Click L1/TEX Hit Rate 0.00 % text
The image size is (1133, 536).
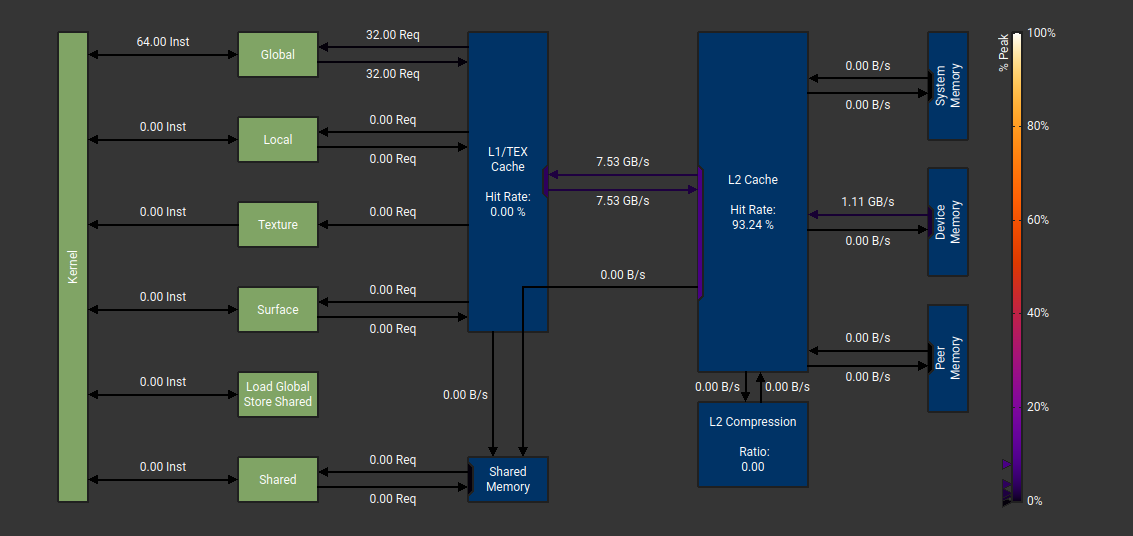[508, 204]
